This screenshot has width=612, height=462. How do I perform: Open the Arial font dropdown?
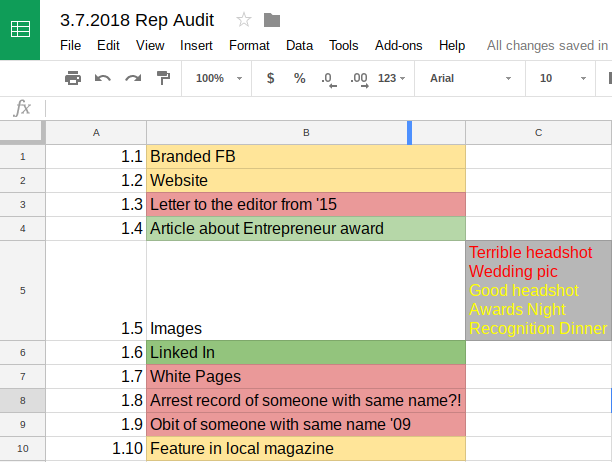(x=470, y=78)
